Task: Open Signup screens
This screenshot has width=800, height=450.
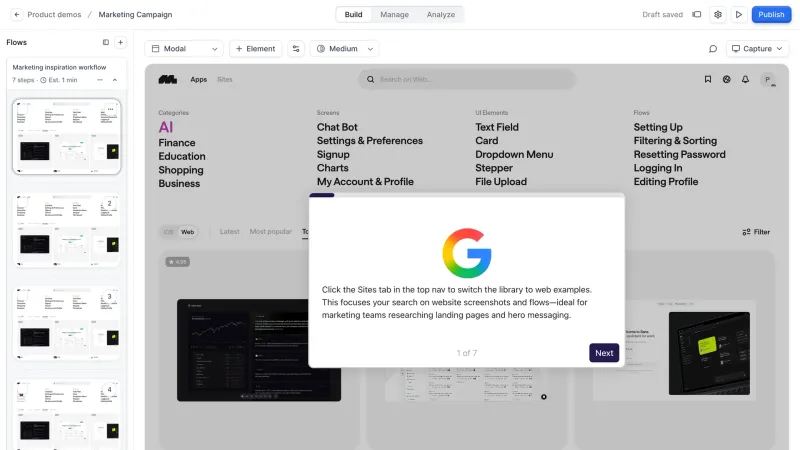Action: tap(333, 155)
